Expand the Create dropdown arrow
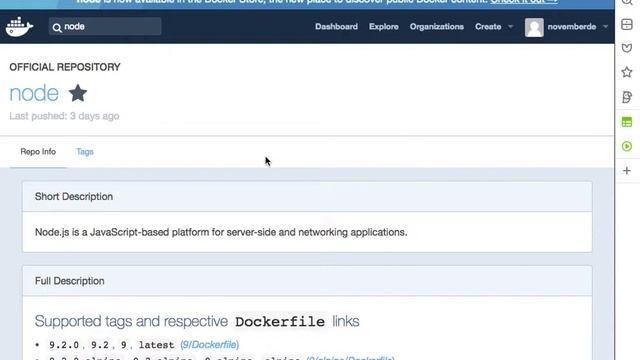This screenshot has width=640, height=360. [510, 27]
